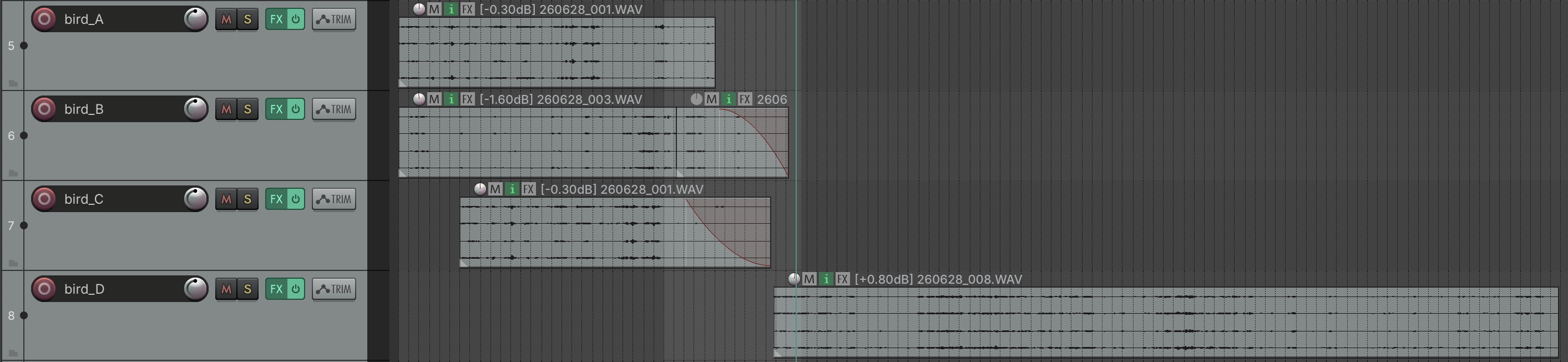Open item FX on bird_A's 260628_001.WAV item
Screen dimensions: 1568x362
[468, 9]
